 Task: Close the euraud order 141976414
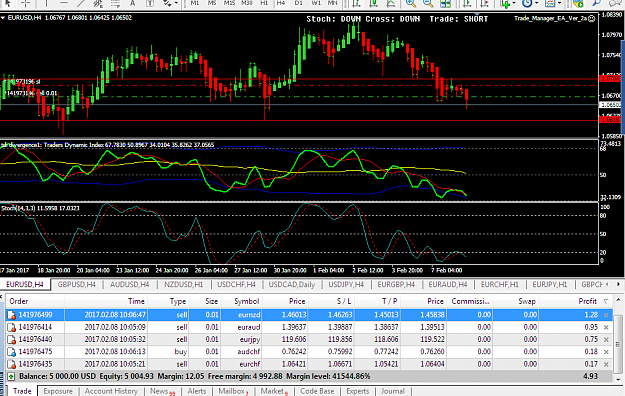606,327
